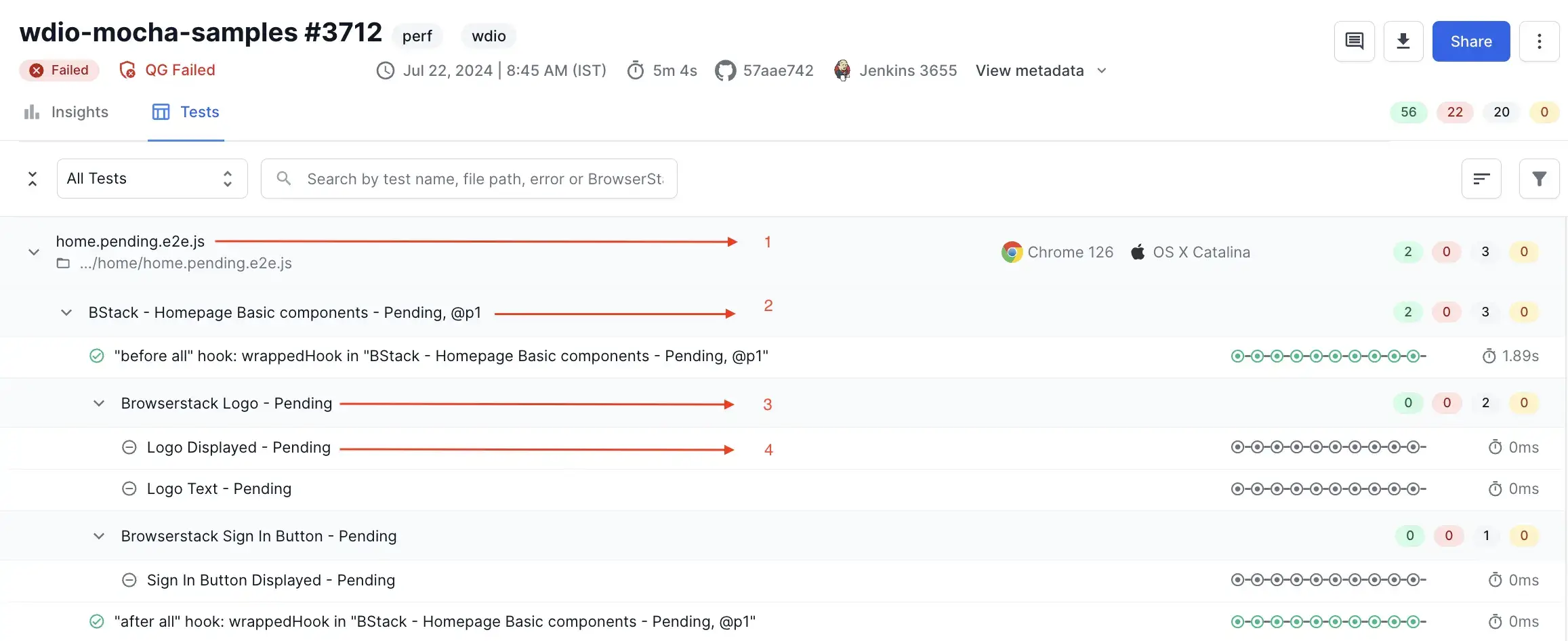The height and width of the screenshot is (641, 1568).
Task: Click the blue Share button
Action: point(1470,41)
